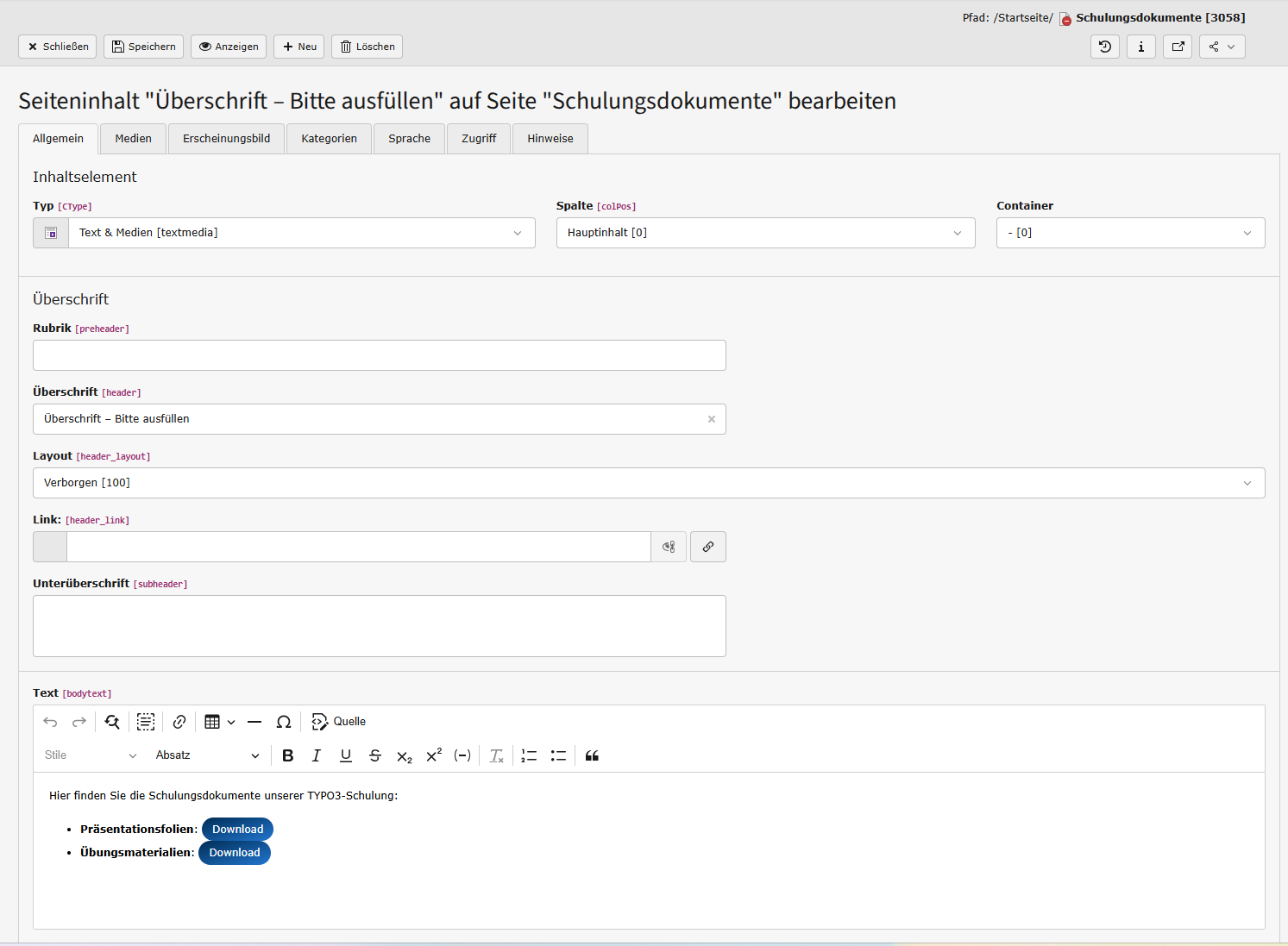The width and height of the screenshot is (1288, 946).
Task: Open the Layout dropdown Verborgen [100]
Action: coord(649,483)
